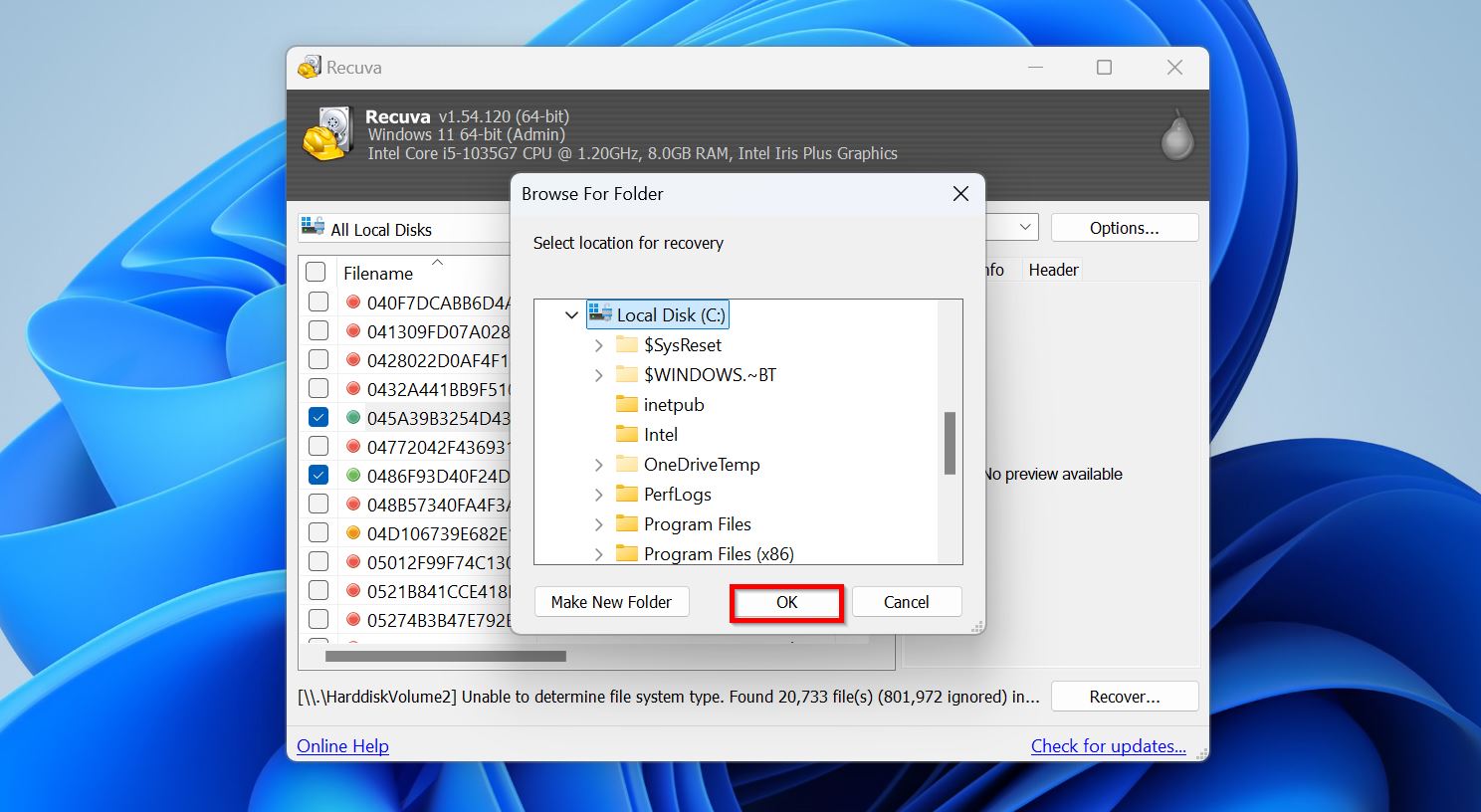Click the green status dot for 045A39B3254D43

pyautogui.click(x=352, y=418)
